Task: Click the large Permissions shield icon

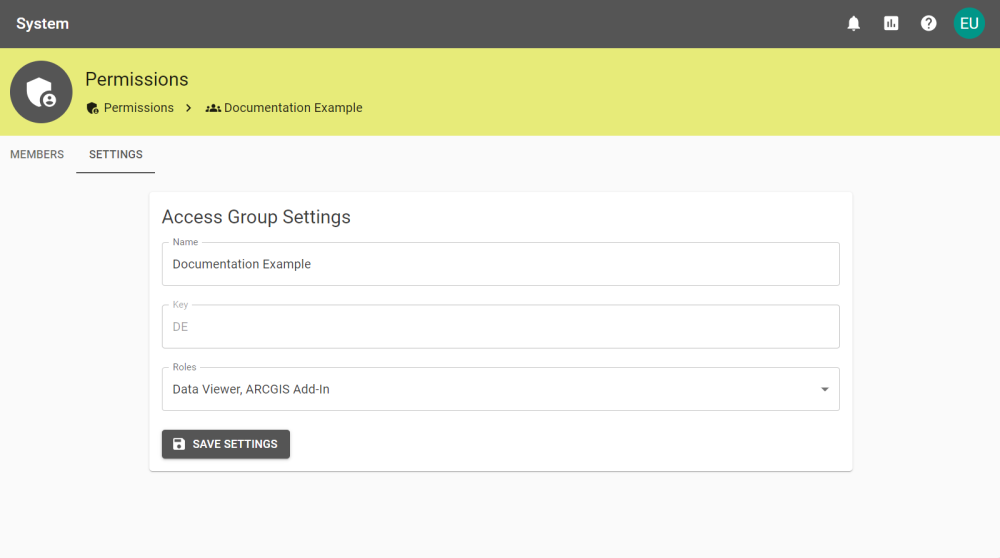Action: [41, 92]
